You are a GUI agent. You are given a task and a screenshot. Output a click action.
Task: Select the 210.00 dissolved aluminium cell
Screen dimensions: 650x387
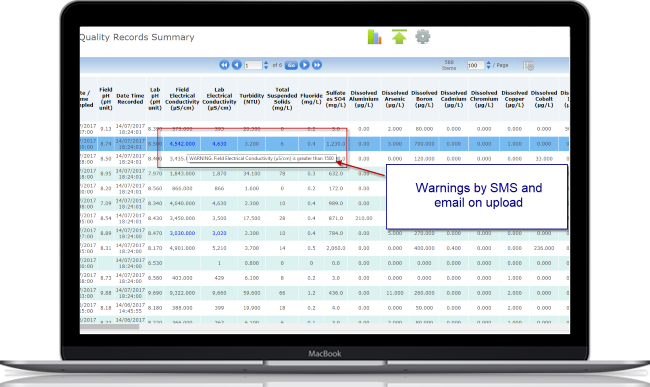364,218
